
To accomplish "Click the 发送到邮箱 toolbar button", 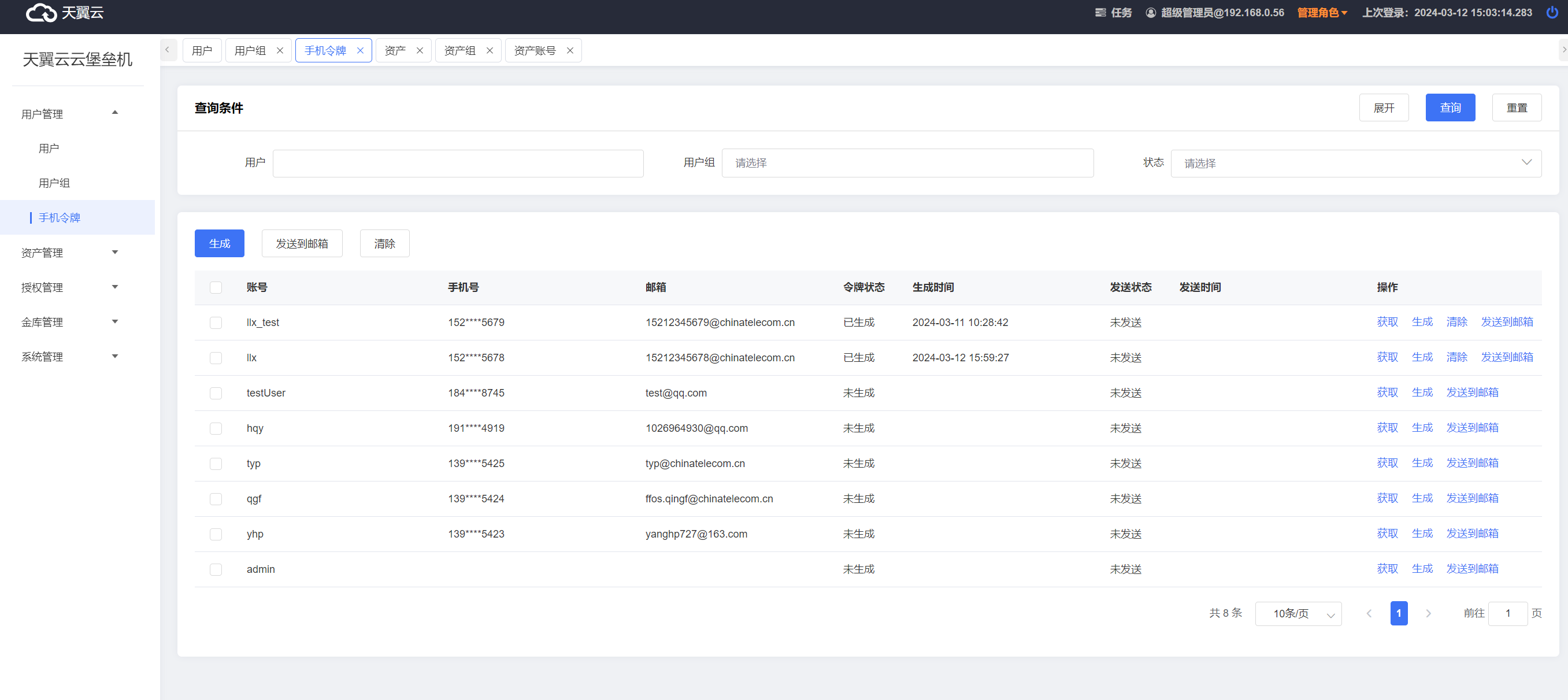I will 302,243.
